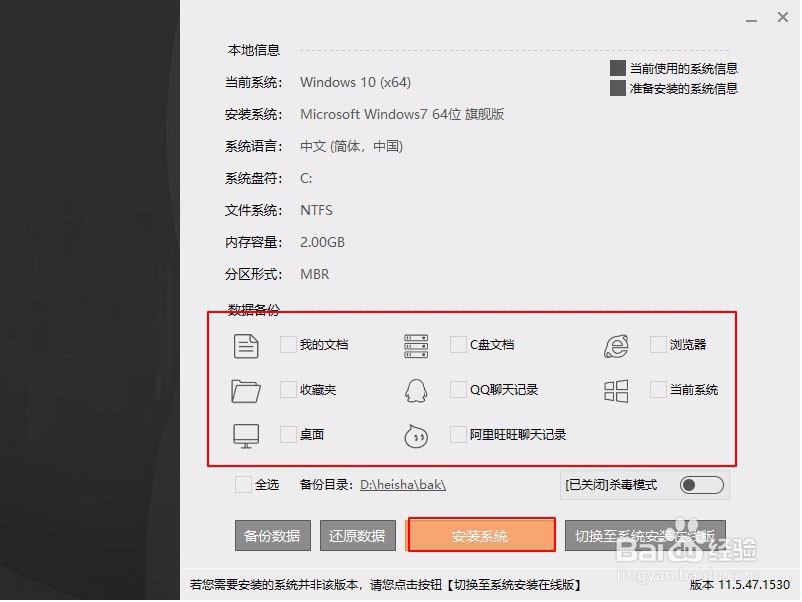Check the 收藏夹 backup checkbox

pyautogui.click(x=288, y=390)
